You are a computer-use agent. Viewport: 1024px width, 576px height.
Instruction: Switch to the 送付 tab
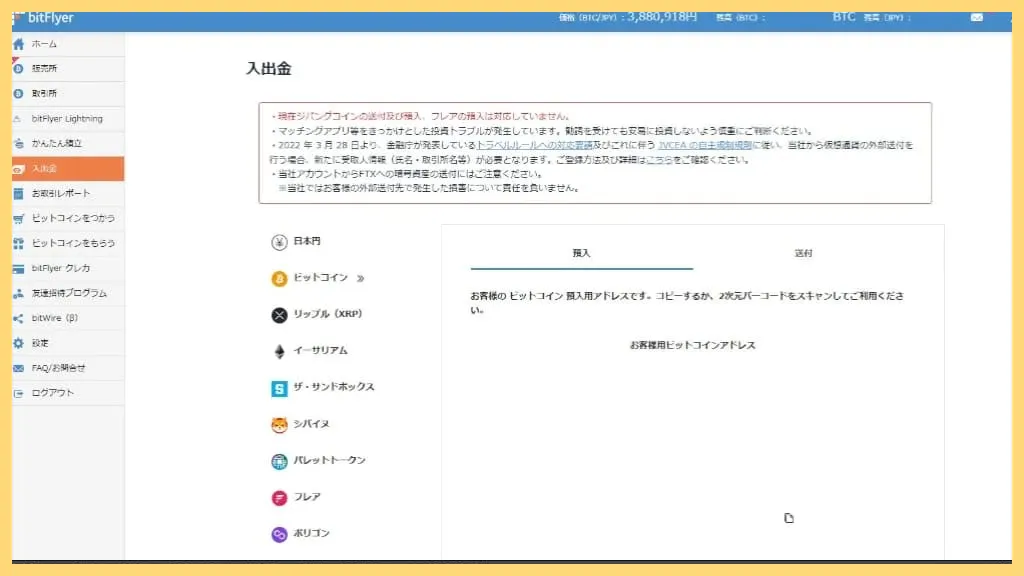pos(805,254)
